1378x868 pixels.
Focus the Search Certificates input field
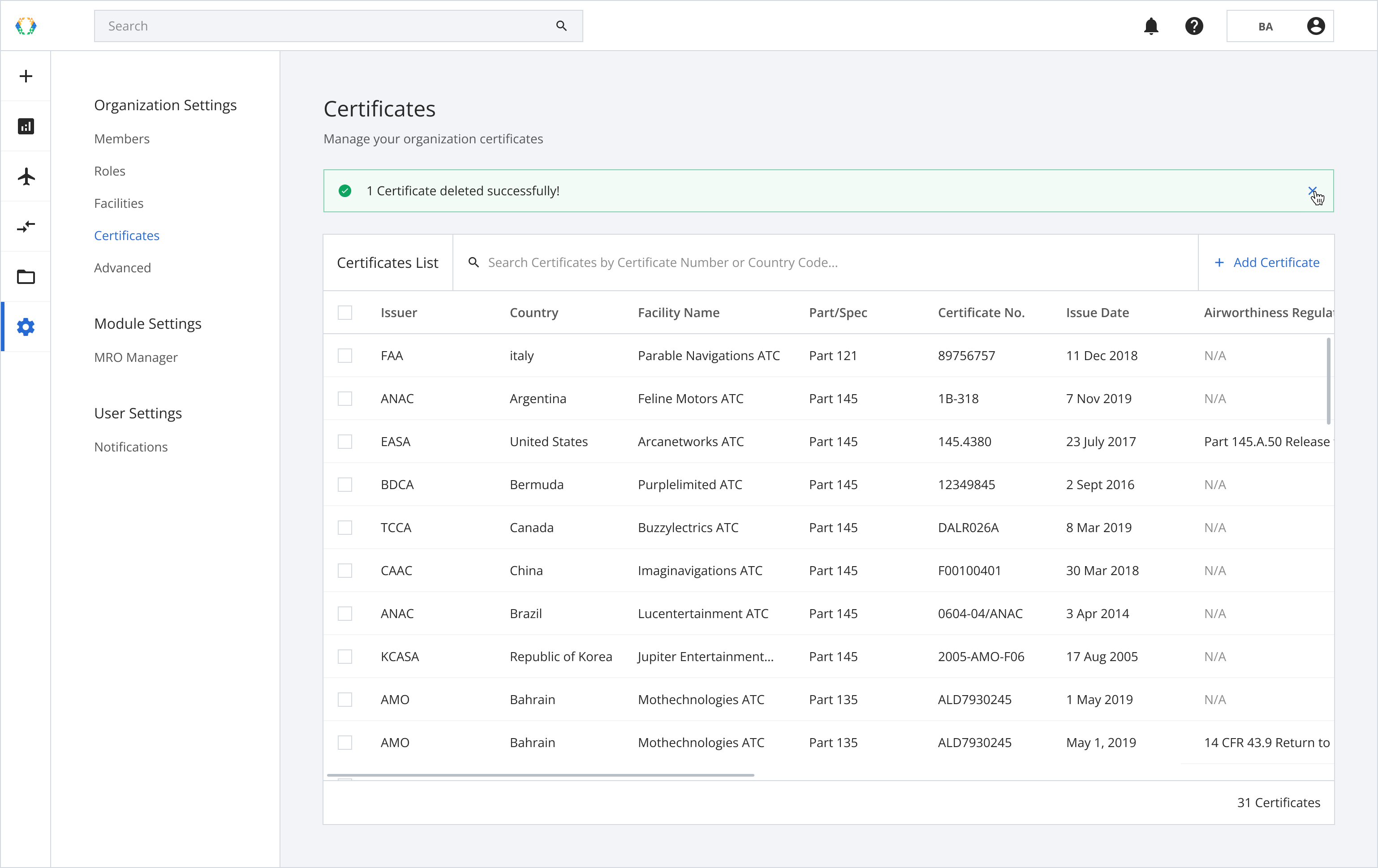(x=825, y=262)
